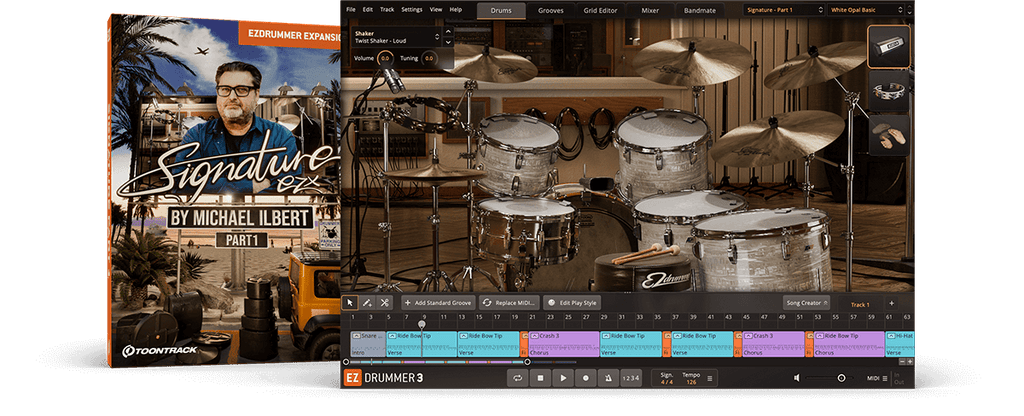This screenshot has width=1024, height=416.
Task: Toggle loop playback mode
Action: [517, 377]
